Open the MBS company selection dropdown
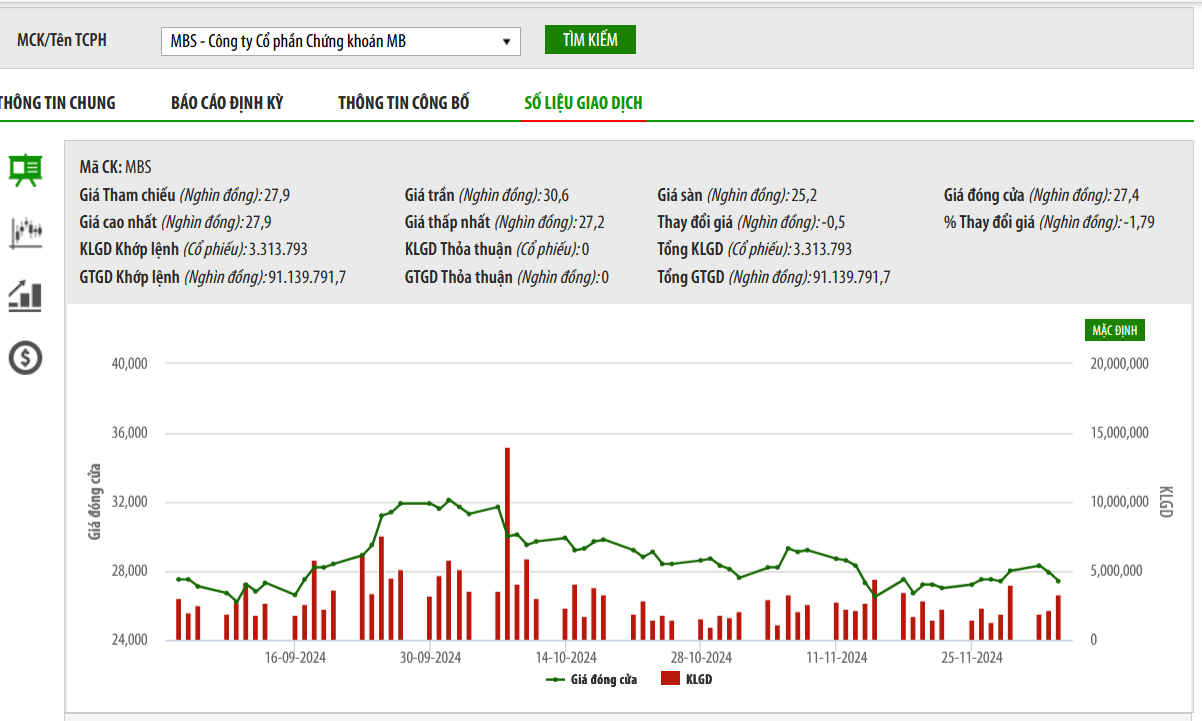 [x=339, y=41]
